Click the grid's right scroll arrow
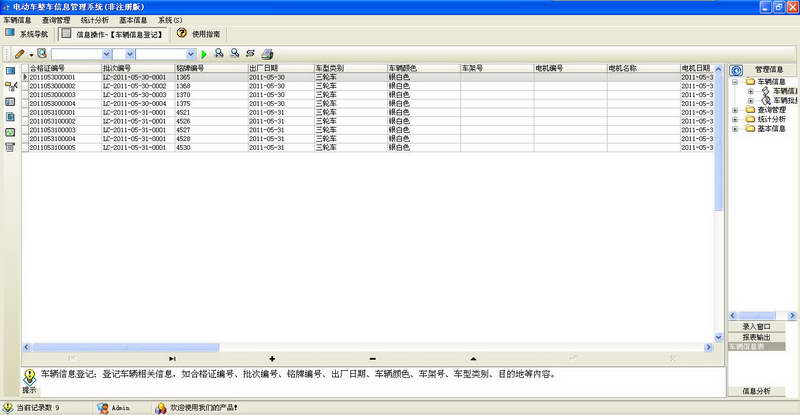The width and height of the screenshot is (800, 415). (x=708, y=348)
